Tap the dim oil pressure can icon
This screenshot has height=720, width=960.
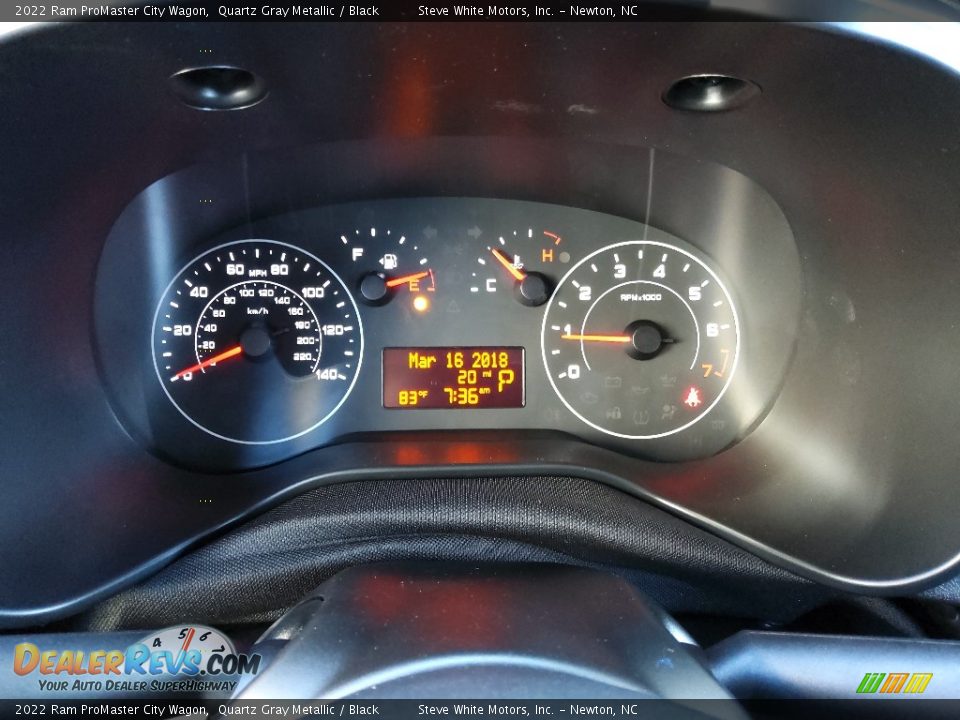pyautogui.click(x=640, y=391)
